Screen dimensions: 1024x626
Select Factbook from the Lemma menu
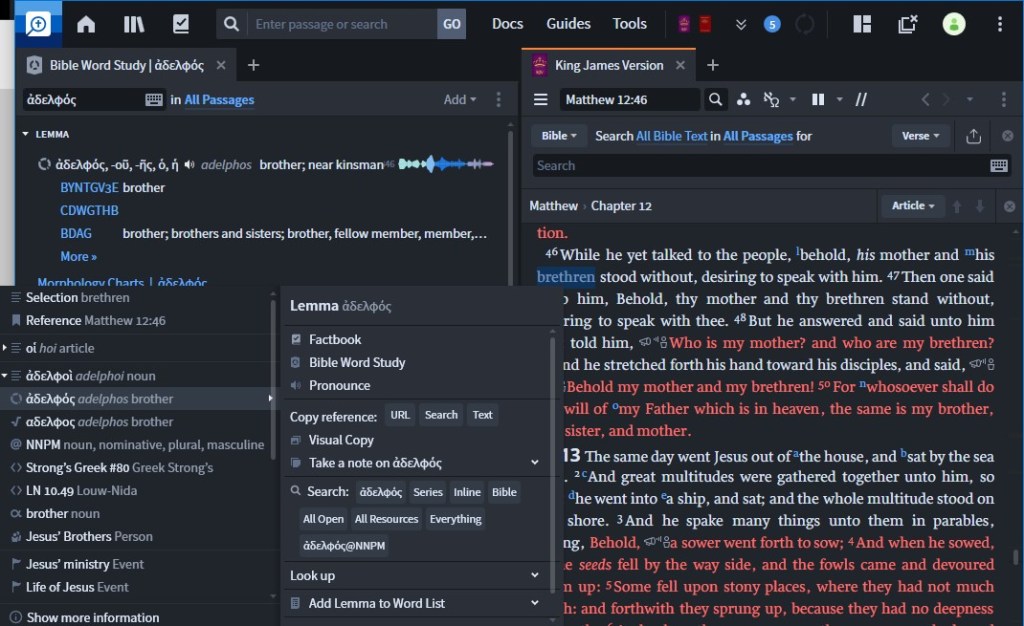pyautogui.click(x=334, y=340)
